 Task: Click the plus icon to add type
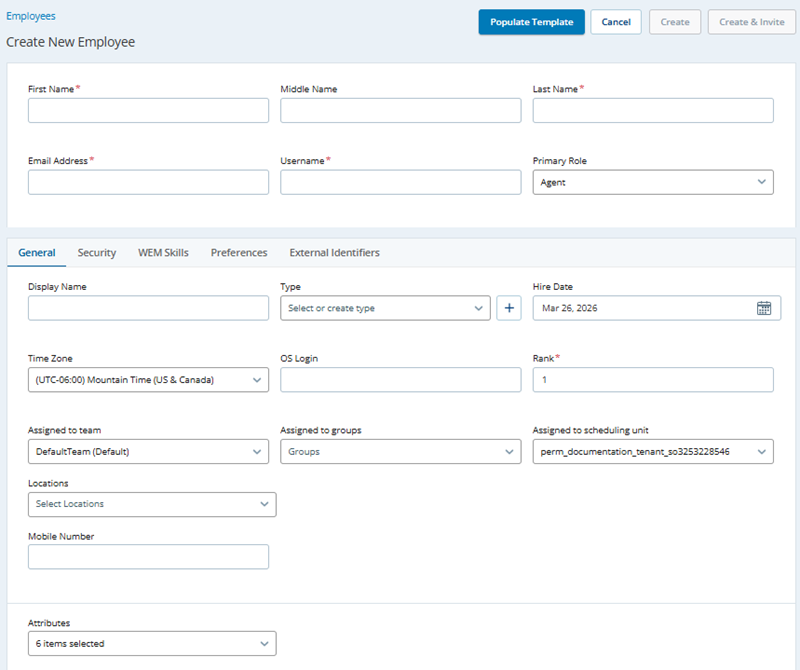[509, 308]
